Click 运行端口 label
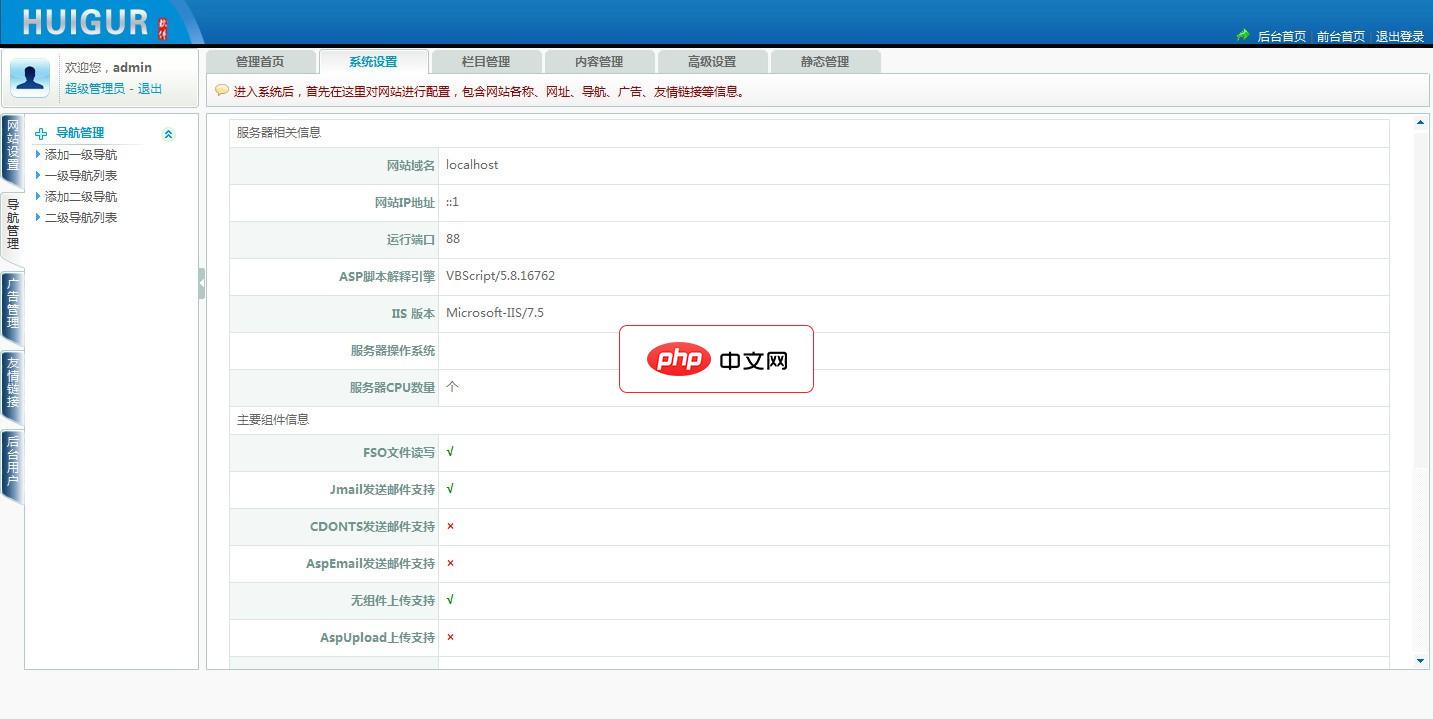Viewport: 1433px width, 719px height. click(411, 240)
